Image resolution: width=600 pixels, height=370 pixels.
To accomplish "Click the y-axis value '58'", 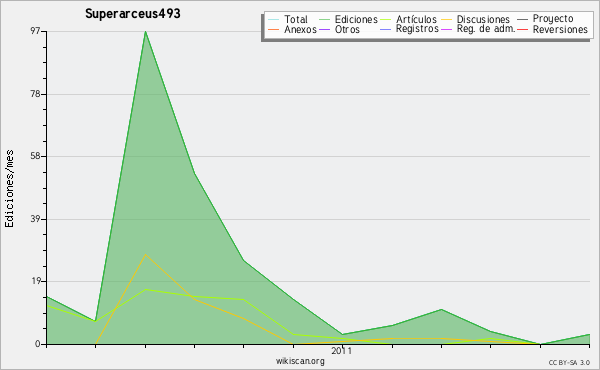I will [35, 156].
